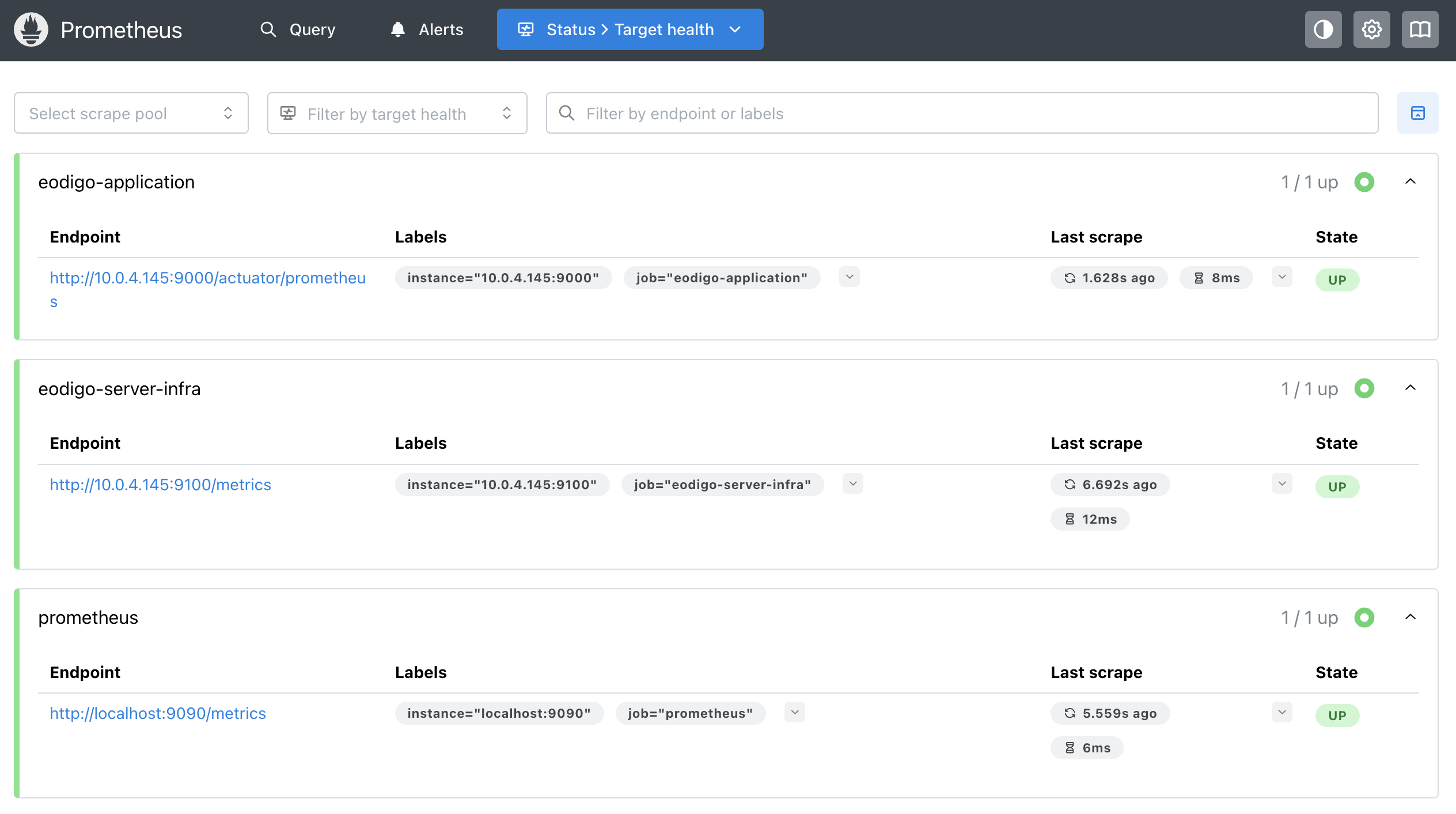Click the Prometheus flame logo
The width and height of the screenshot is (1456, 814).
coord(31,29)
